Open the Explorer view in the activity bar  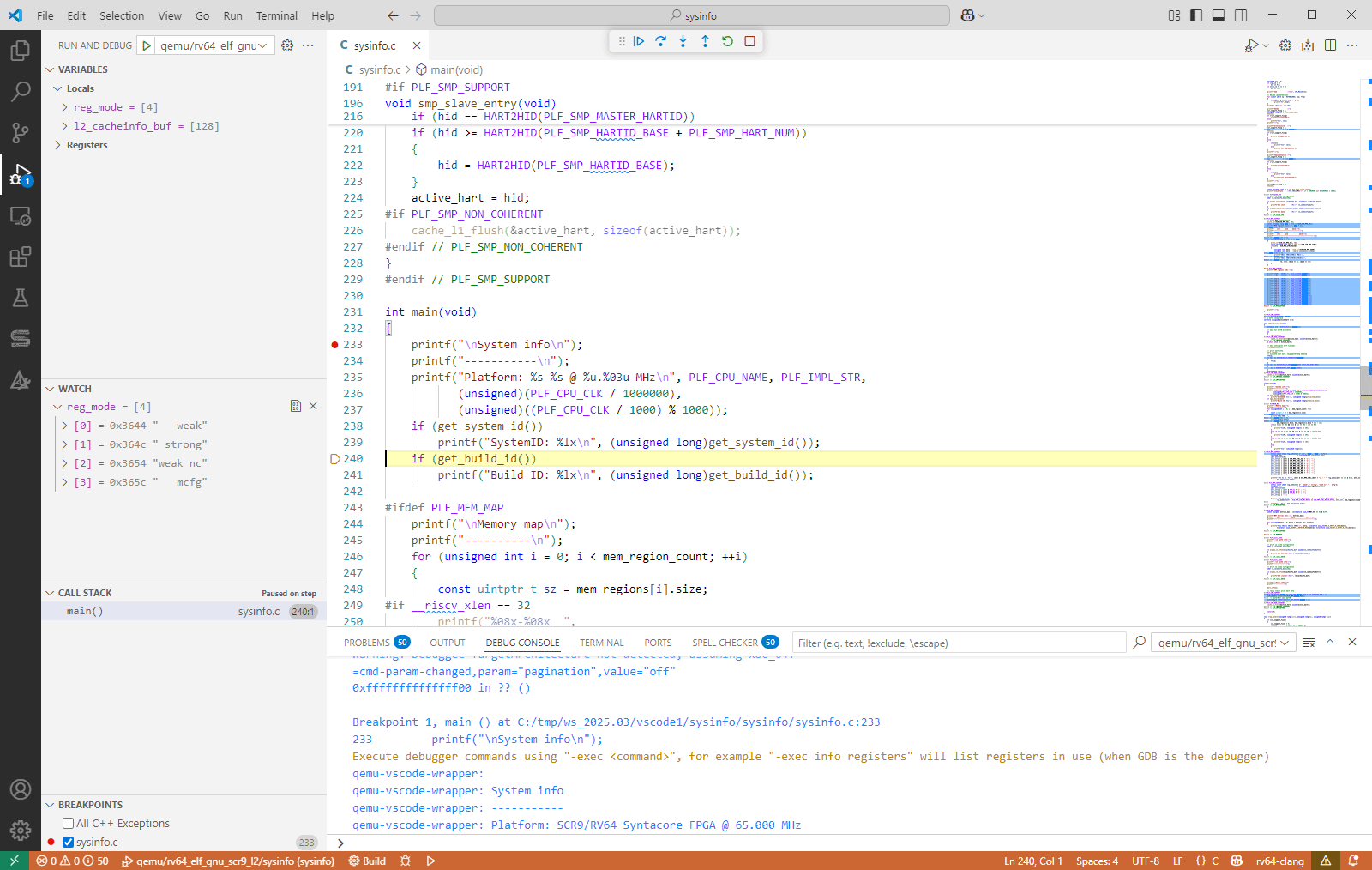pos(21,51)
